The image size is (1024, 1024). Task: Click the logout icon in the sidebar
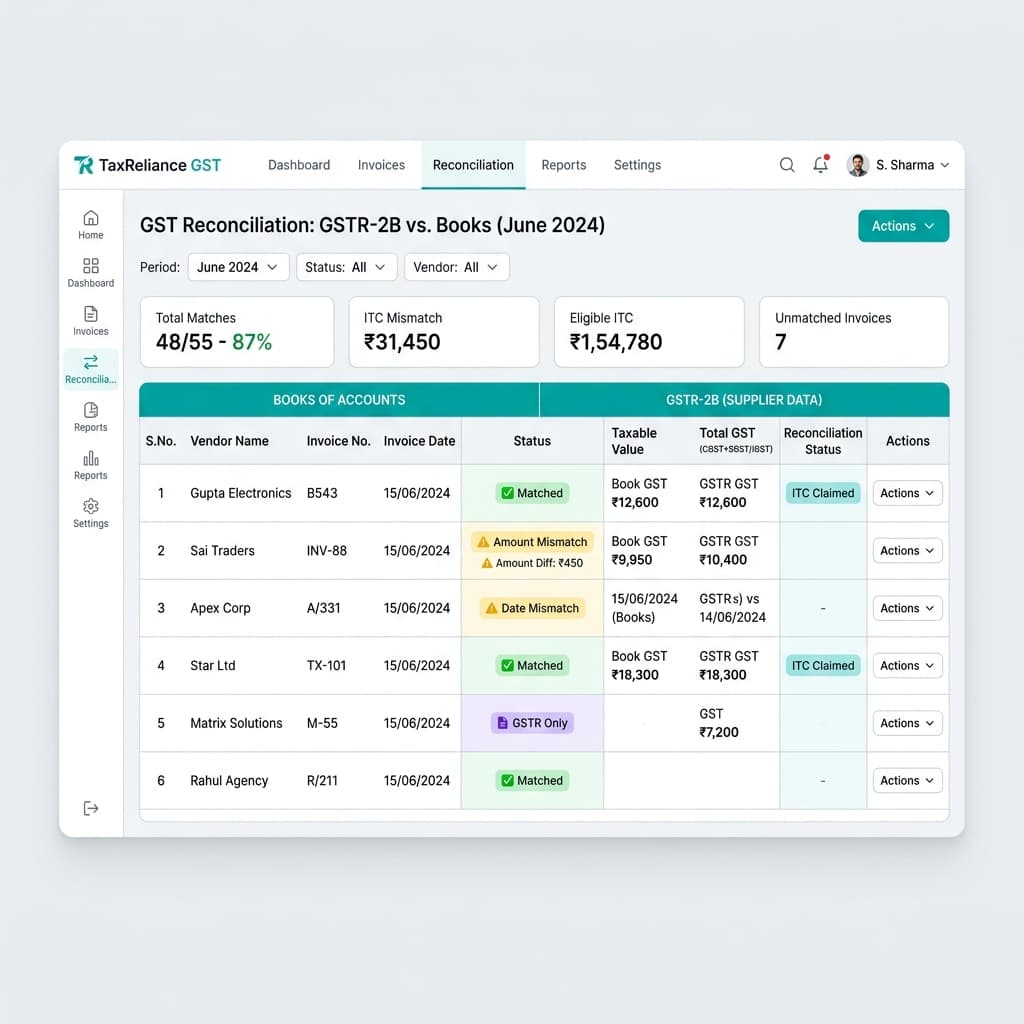[91, 808]
